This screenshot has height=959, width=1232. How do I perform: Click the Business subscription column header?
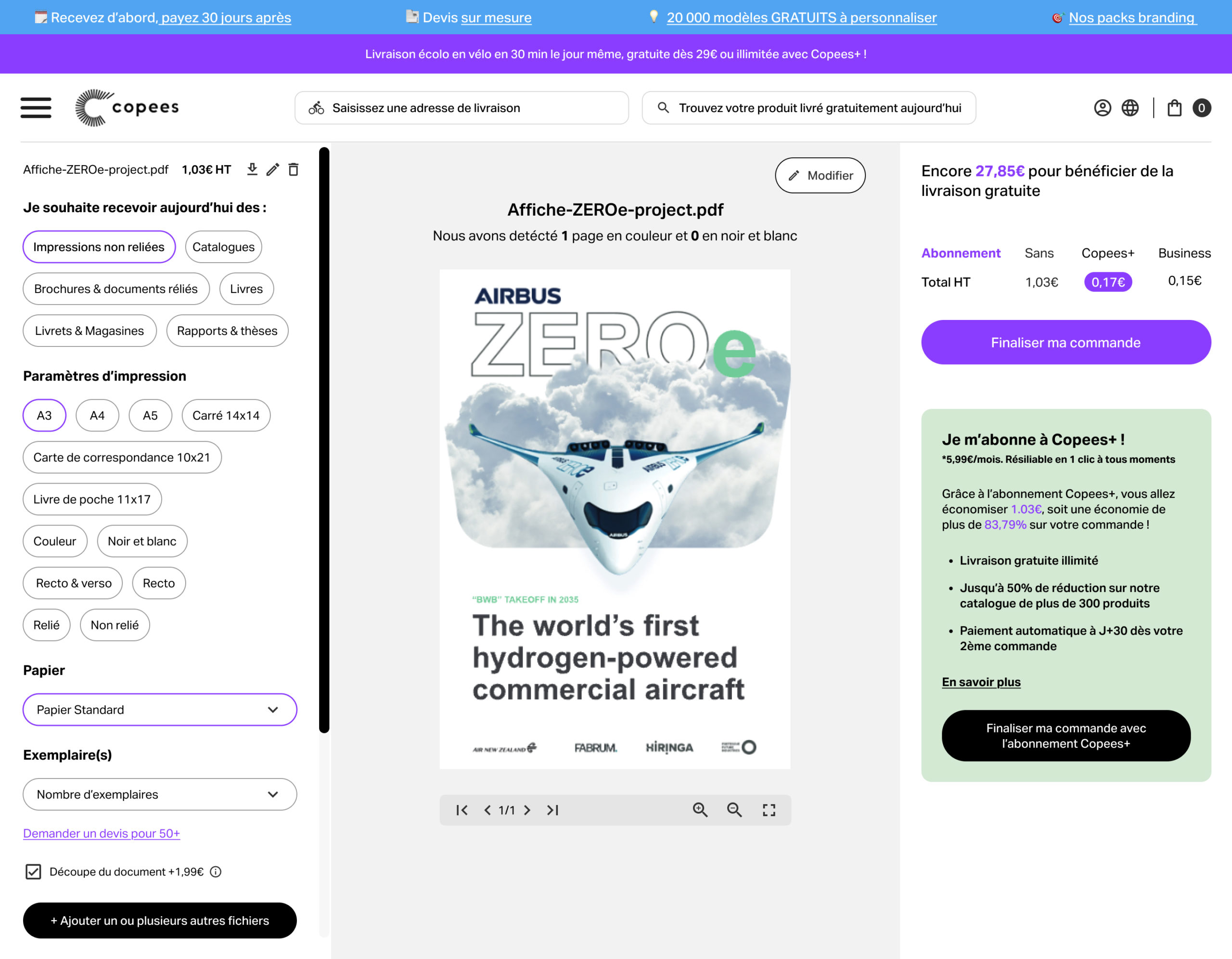(1184, 253)
